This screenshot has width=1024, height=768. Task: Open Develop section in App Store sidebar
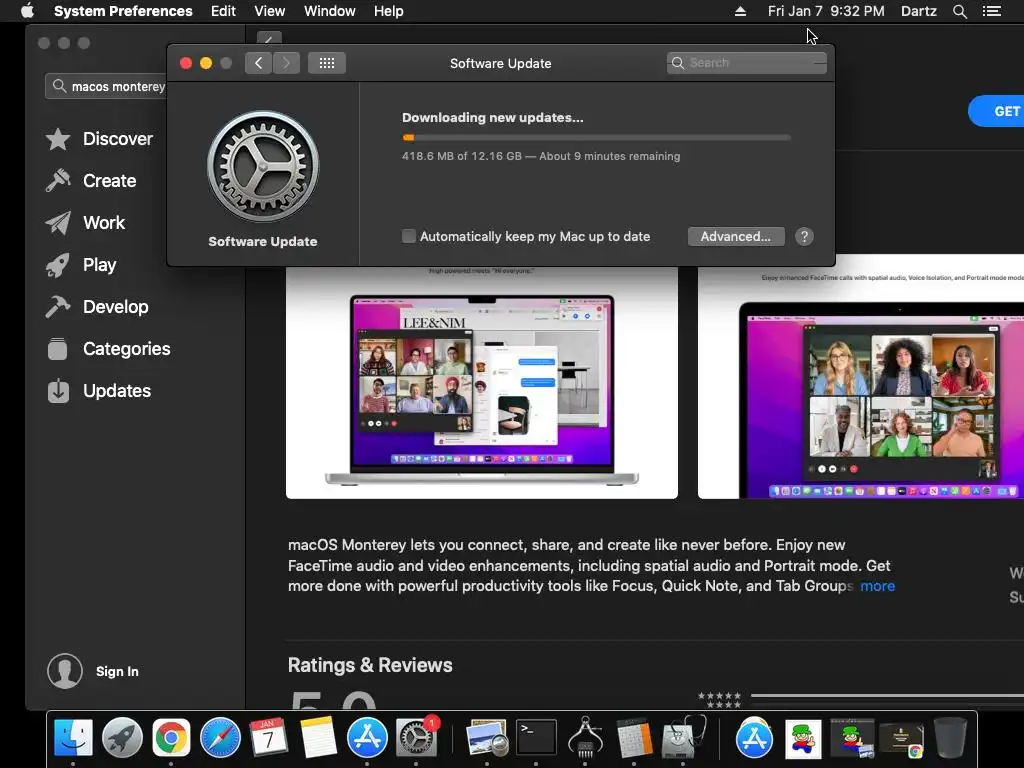[x=97, y=307]
